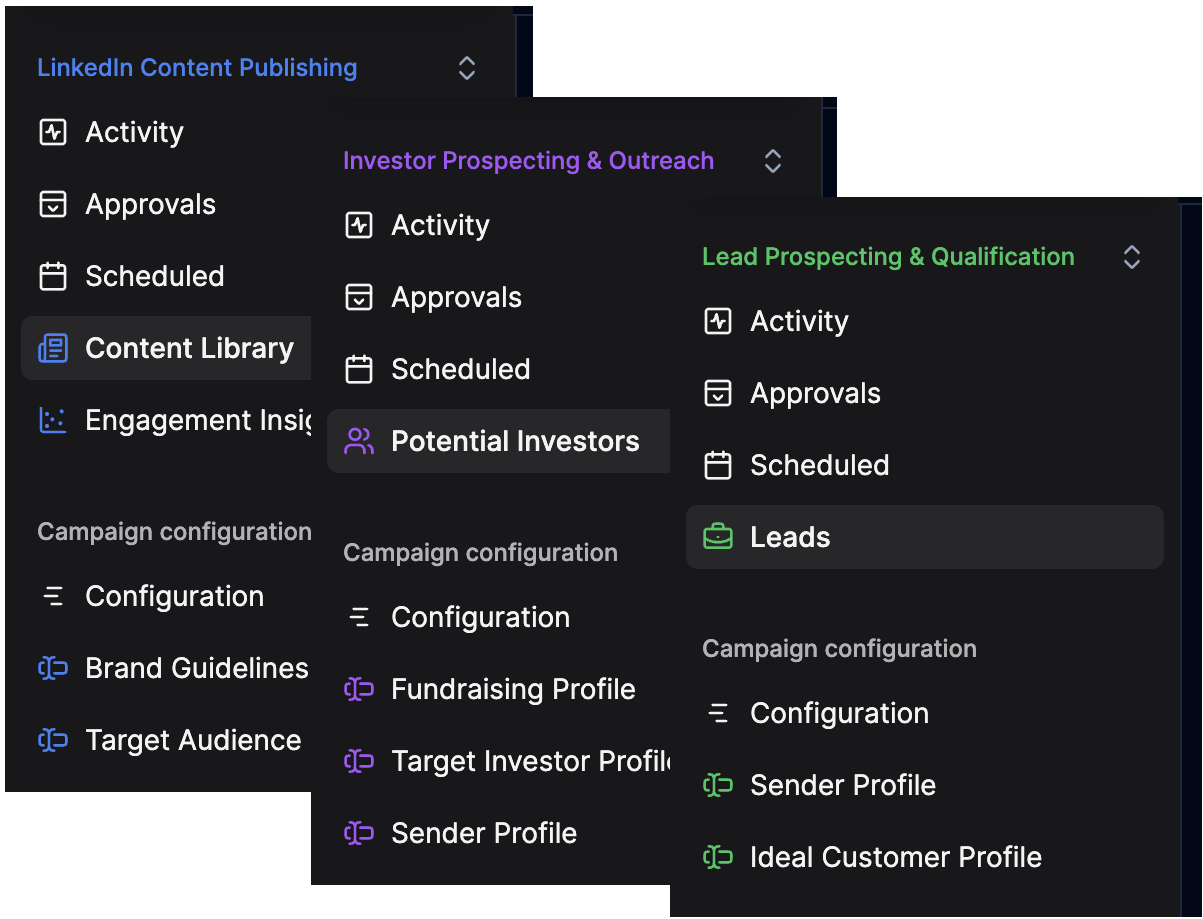
Task: Click Sender Profile under Lead Prospecting
Action: [x=841, y=784]
